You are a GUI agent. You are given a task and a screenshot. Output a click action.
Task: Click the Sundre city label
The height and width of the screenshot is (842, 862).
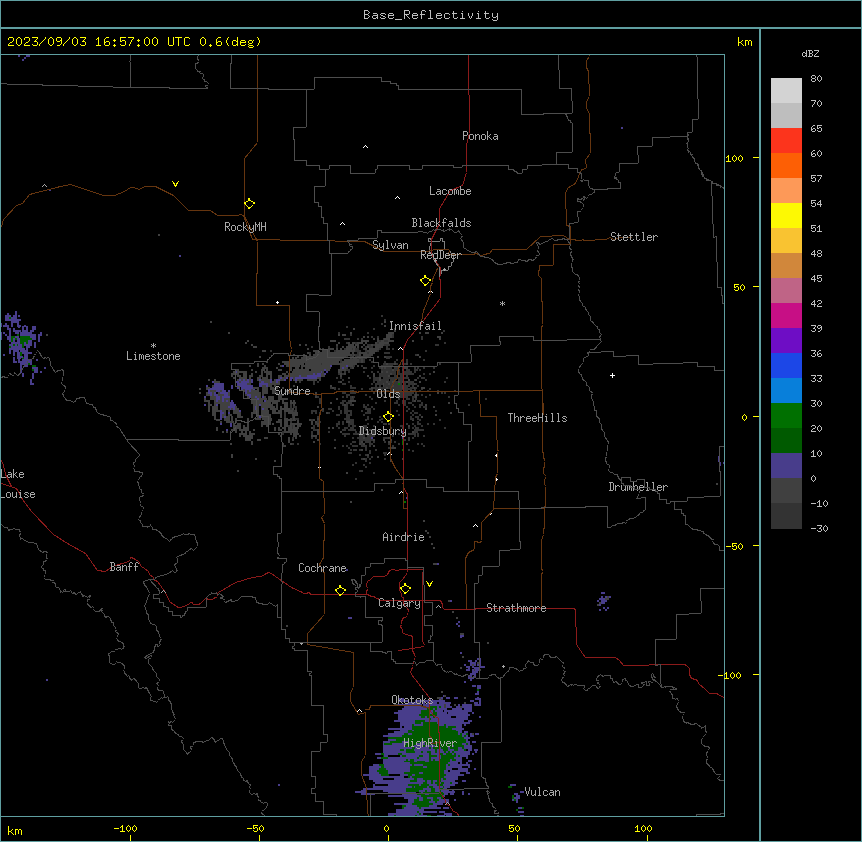click(x=292, y=391)
